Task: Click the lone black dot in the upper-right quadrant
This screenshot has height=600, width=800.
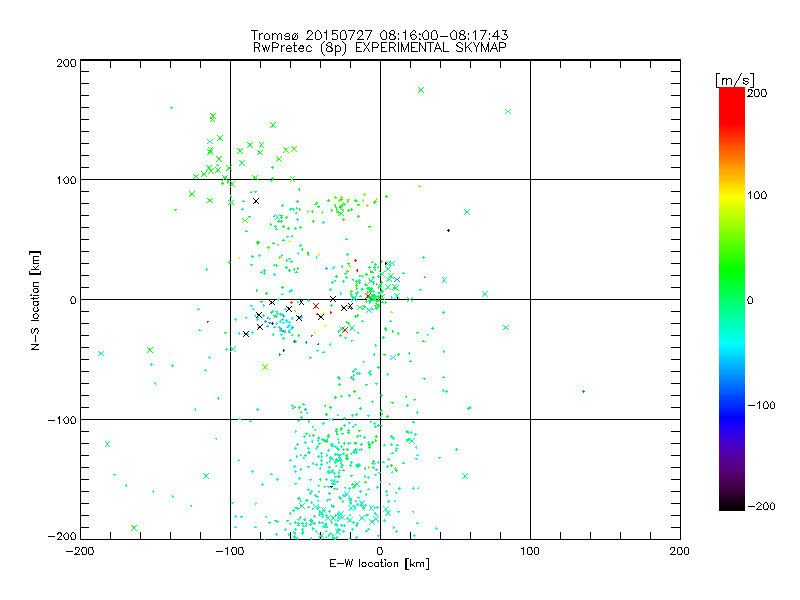Action: click(448, 231)
